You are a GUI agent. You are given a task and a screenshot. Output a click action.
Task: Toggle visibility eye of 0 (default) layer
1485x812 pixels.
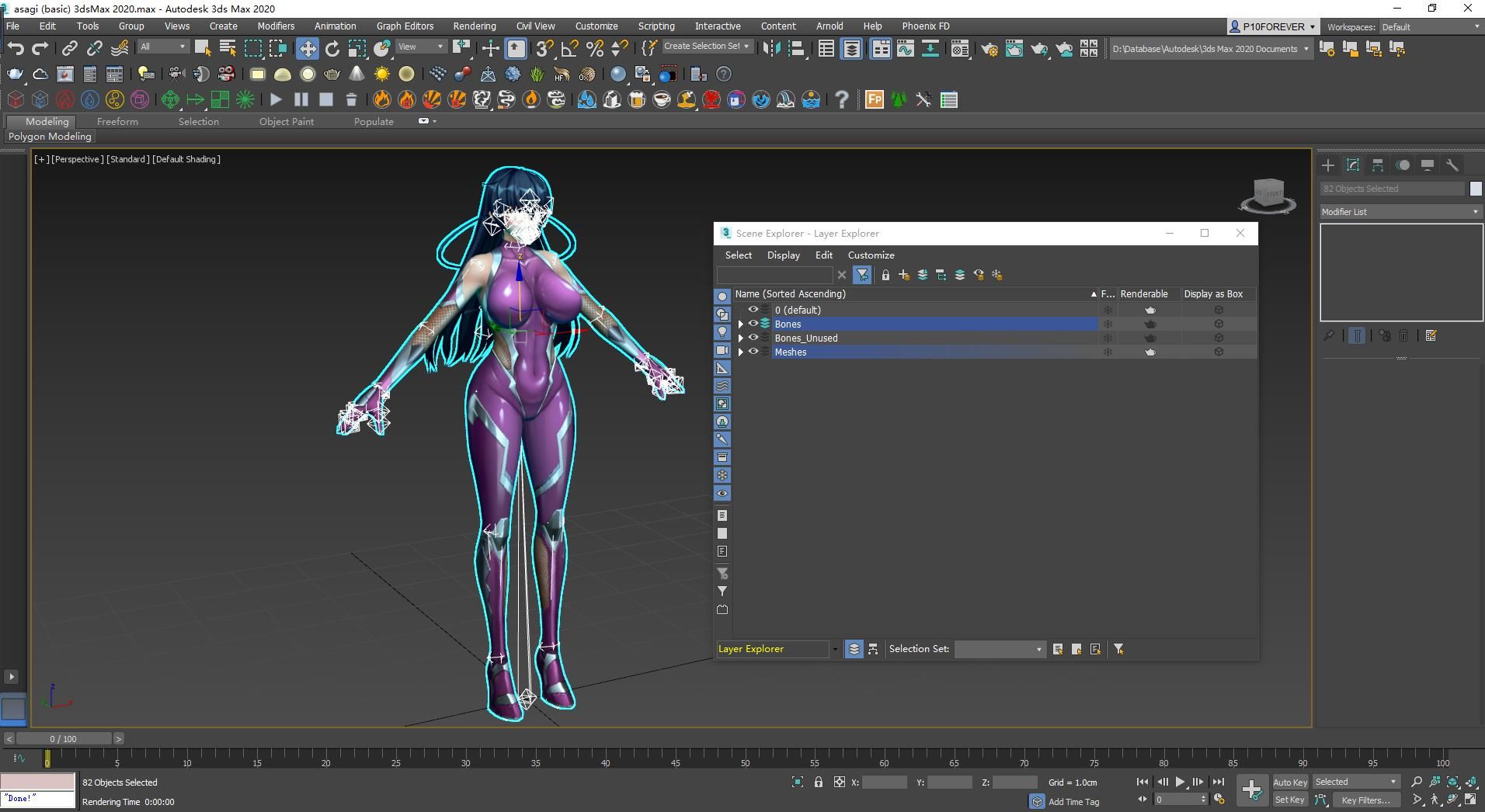coord(753,310)
